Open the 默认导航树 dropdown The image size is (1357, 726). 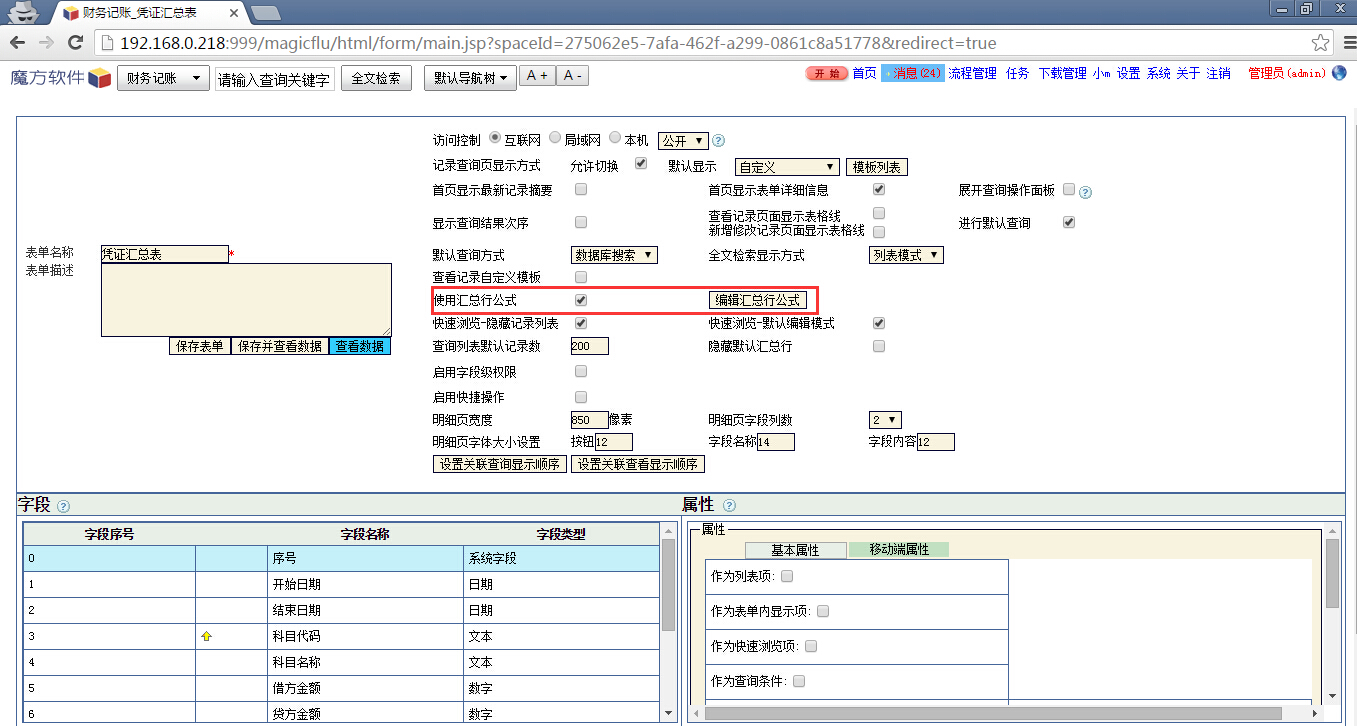click(x=470, y=78)
